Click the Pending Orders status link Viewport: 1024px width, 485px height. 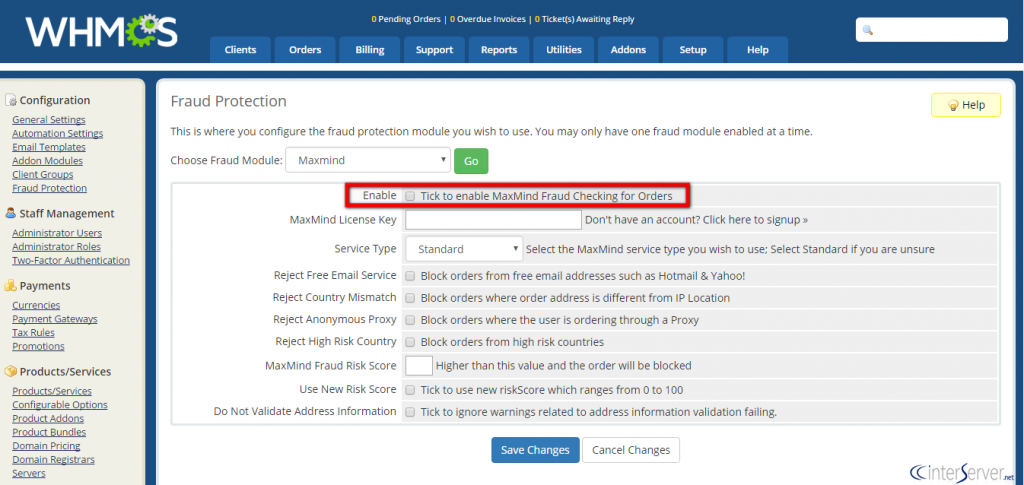pyautogui.click(x=406, y=19)
